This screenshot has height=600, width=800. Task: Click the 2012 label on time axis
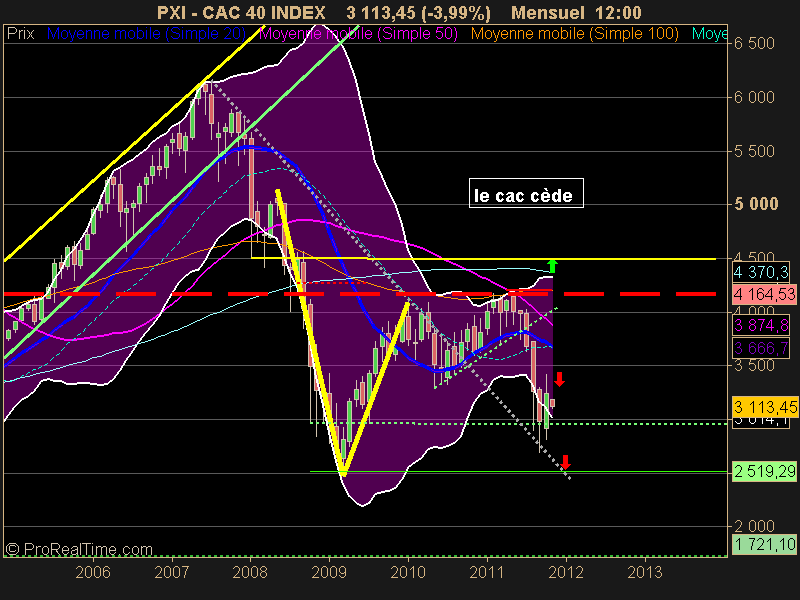pos(566,572)
